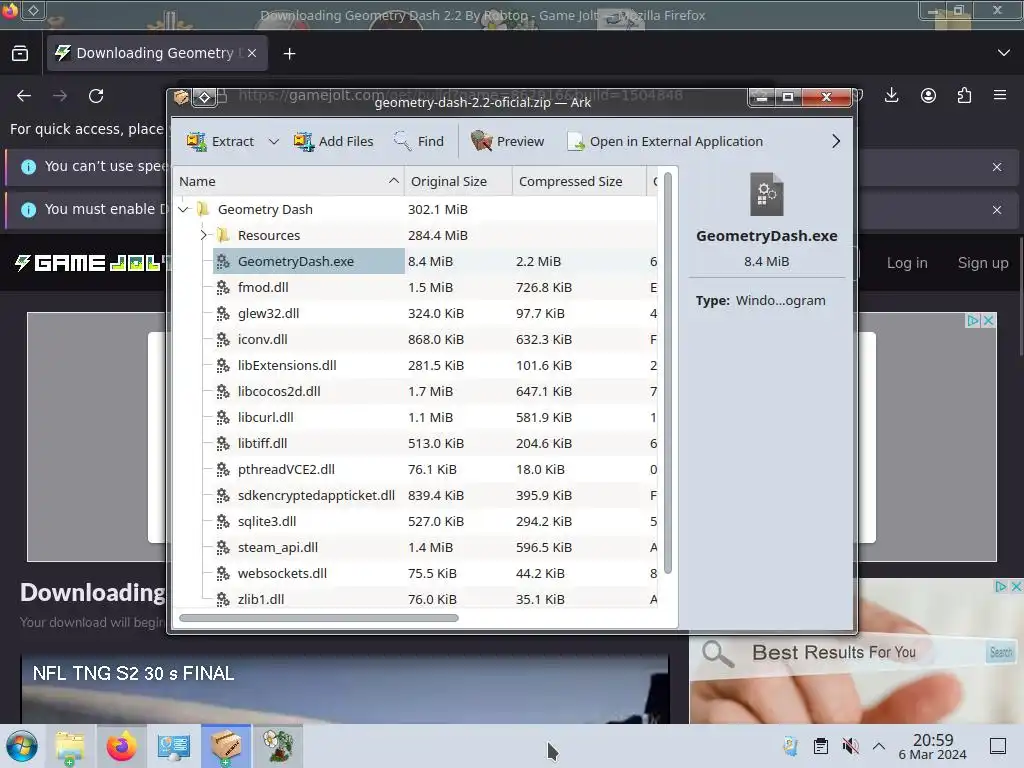Image resolution: width=1024 pixels, height=768 pixels.
Task: Open Firefox extensions icon
Action: click(x=965, y=96)
